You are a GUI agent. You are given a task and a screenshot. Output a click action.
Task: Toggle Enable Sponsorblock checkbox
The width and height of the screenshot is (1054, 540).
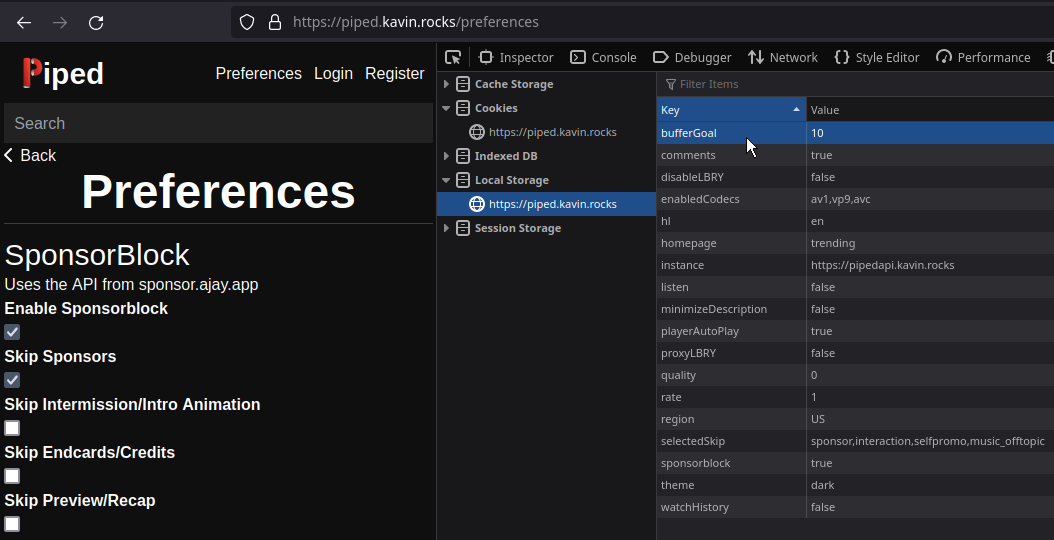click(12, 332)
